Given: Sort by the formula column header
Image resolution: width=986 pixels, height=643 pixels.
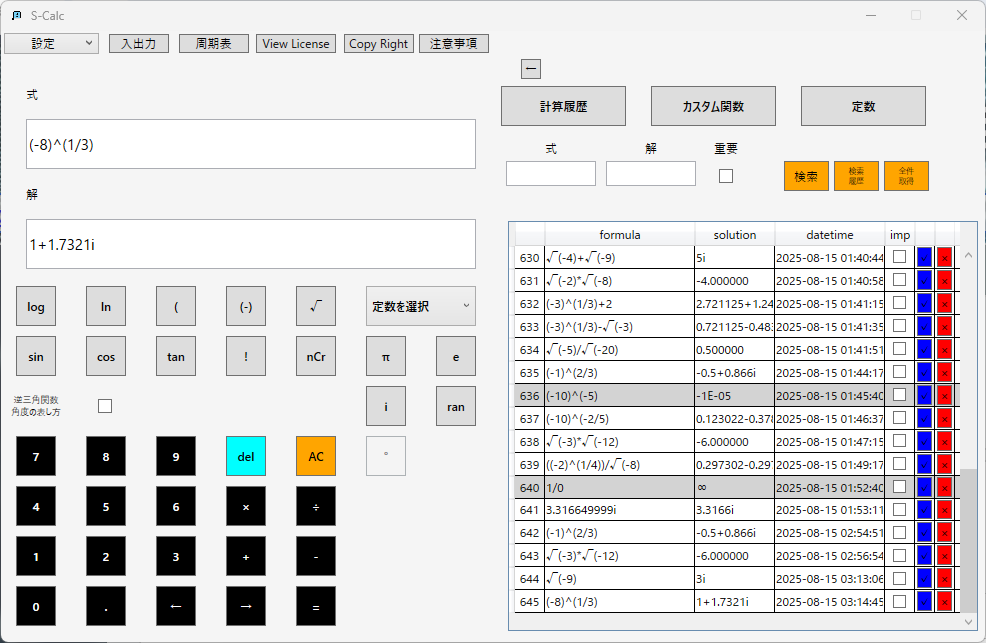Looking at the screenshot, I should tap(619, 234).
